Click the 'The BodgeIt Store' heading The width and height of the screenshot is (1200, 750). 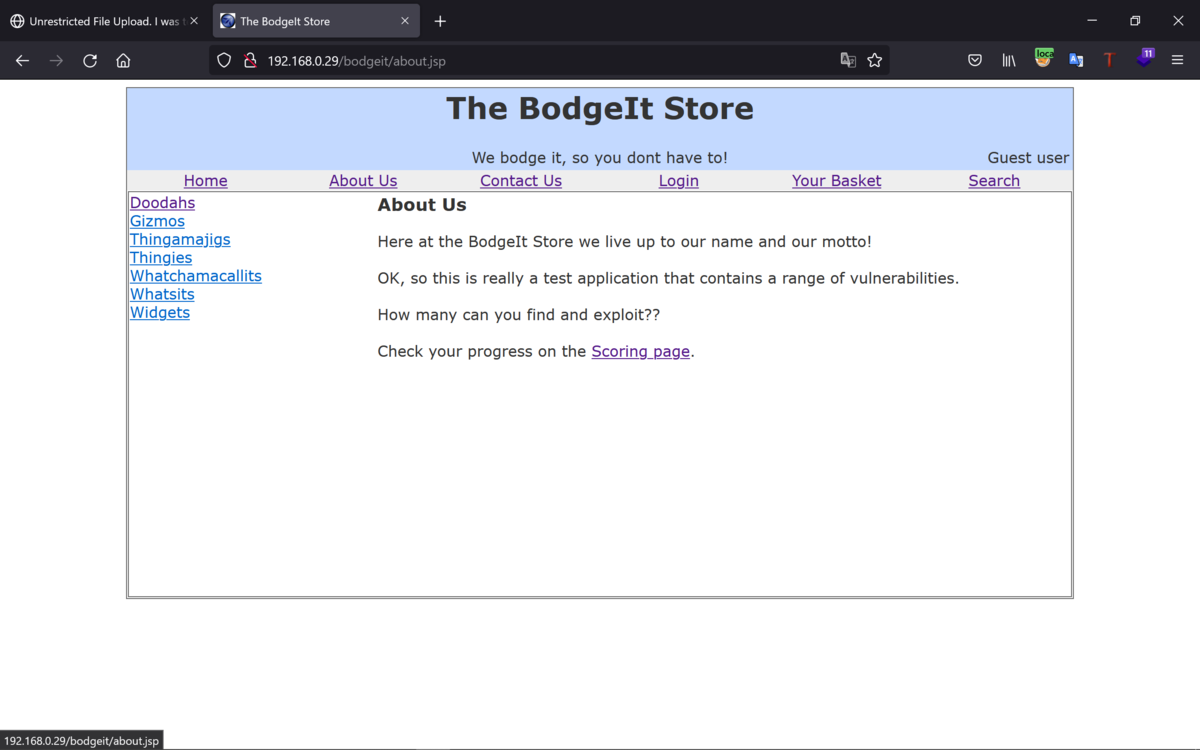point(600,108)
